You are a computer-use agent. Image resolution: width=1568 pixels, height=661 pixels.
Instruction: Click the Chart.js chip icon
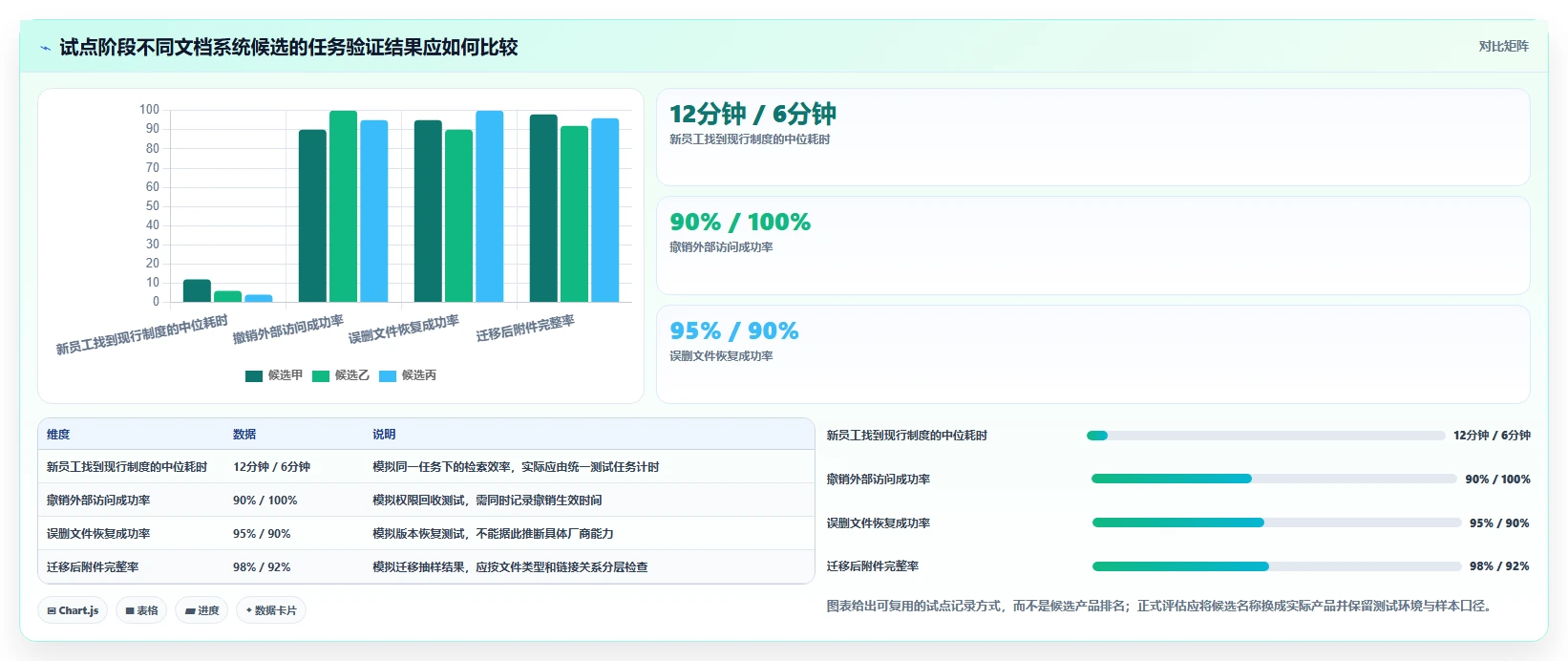coord(52,611)
